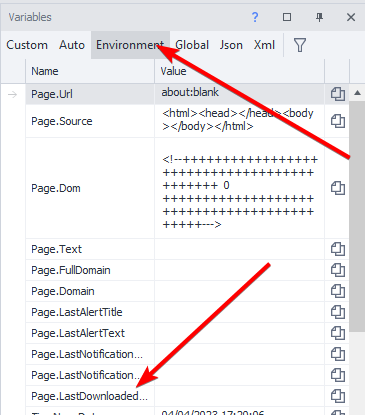Screen dimensions: 365x415
Task: Copy the Page.LastAlertText value
Action: coord(337,333)
